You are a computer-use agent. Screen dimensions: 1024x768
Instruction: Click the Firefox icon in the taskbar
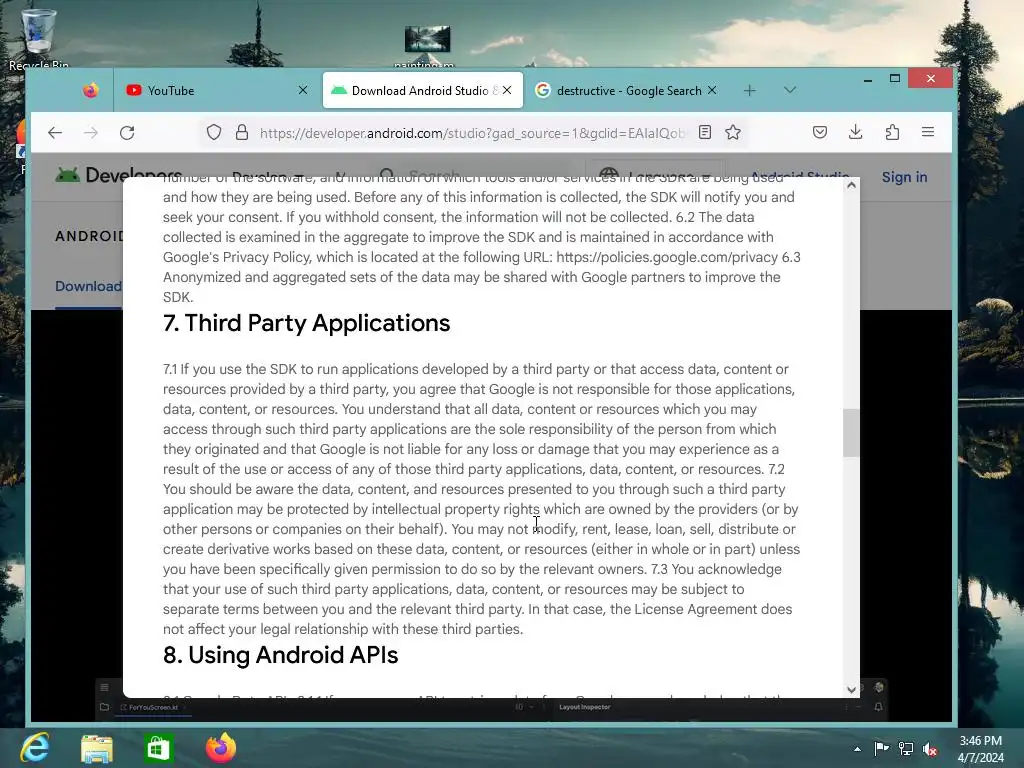[221, 748]
